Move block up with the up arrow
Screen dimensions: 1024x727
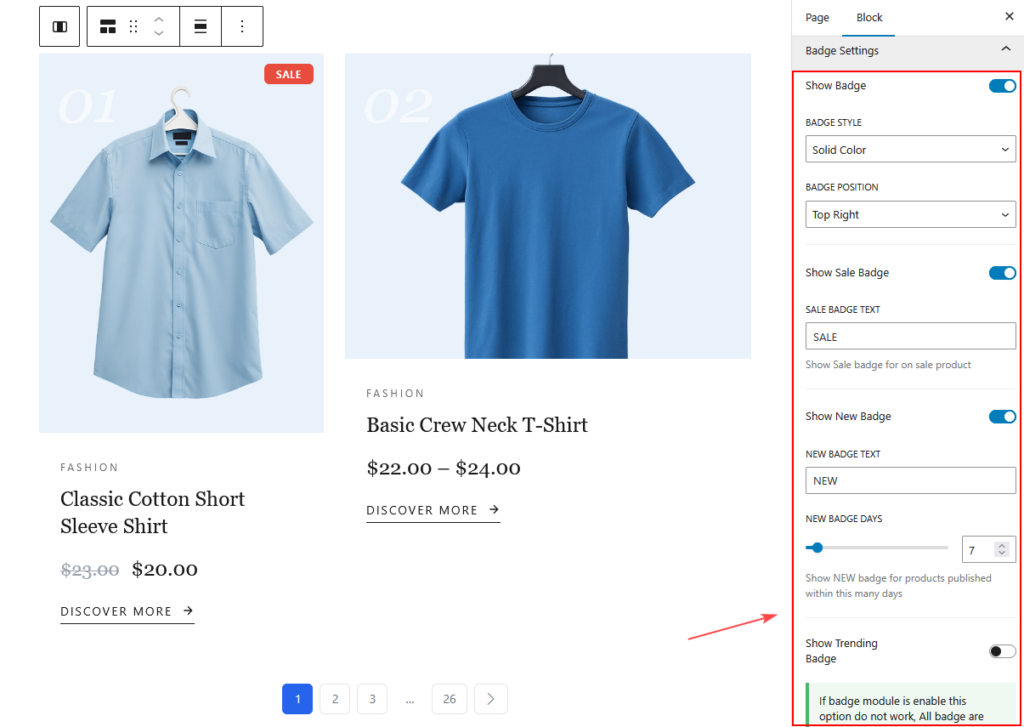159,19
